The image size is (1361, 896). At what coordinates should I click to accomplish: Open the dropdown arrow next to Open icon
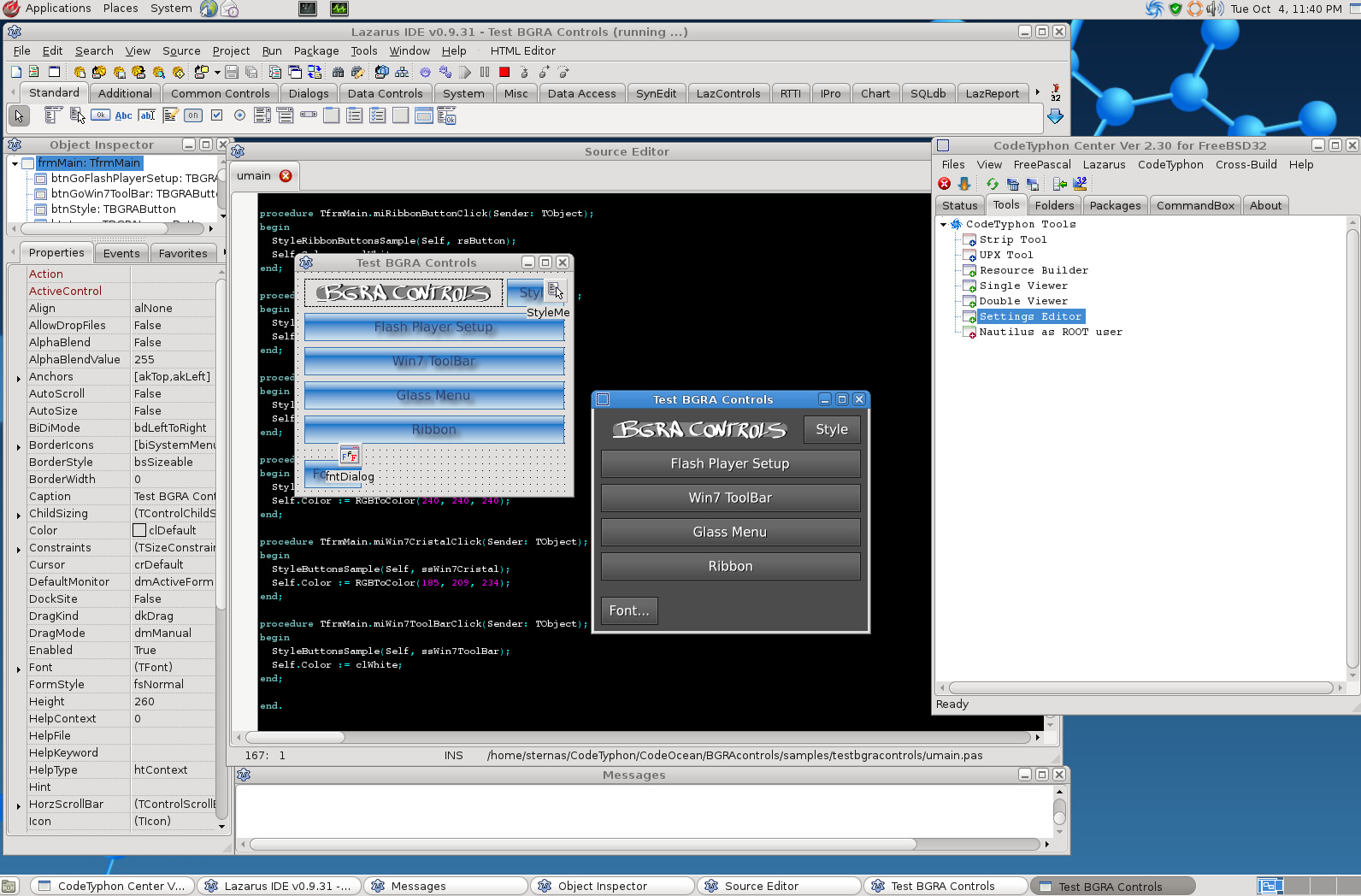point(217,73)
